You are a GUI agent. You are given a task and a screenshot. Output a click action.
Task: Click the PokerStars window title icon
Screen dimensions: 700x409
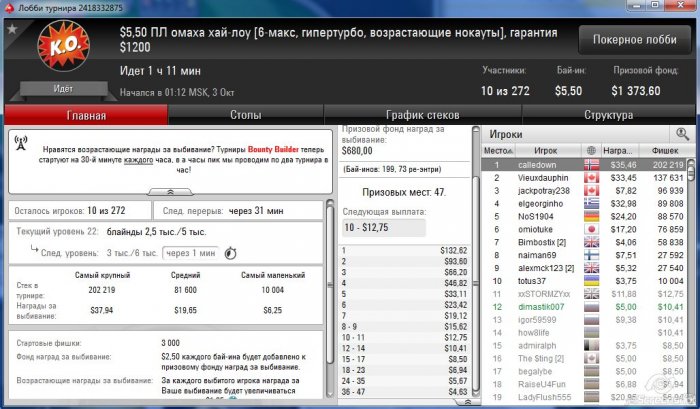pos(8,8)
